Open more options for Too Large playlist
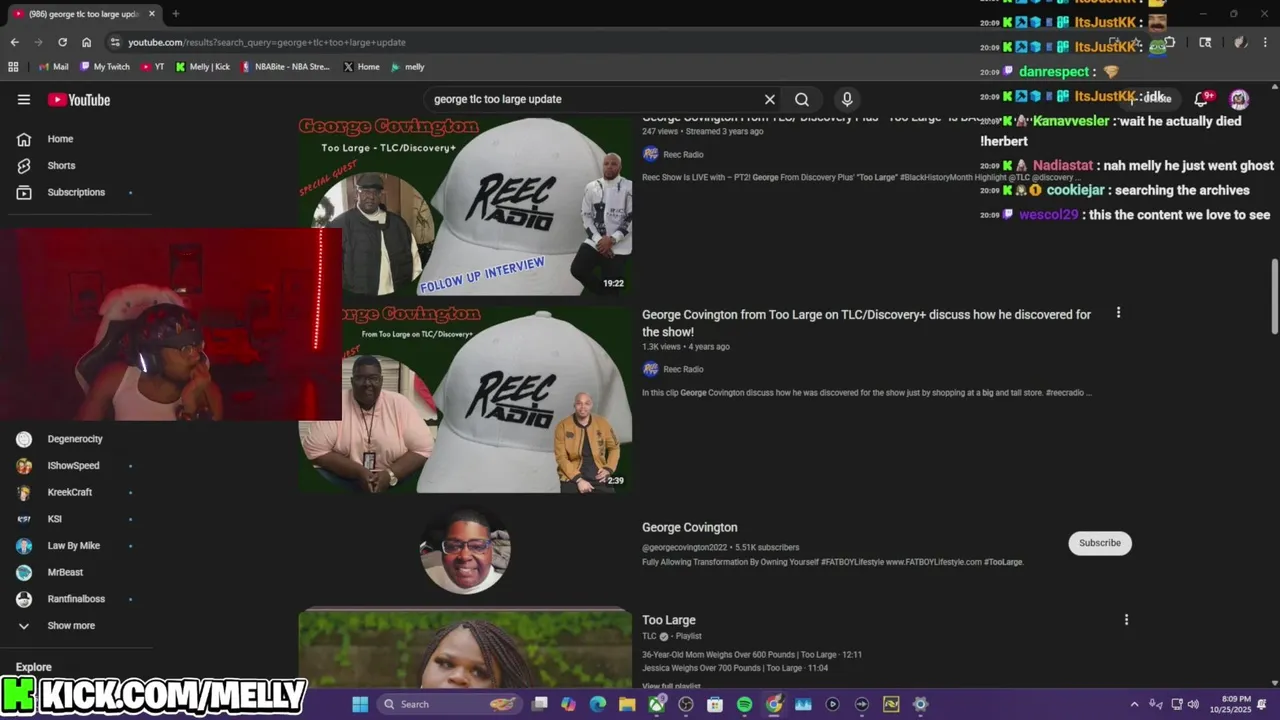 click(1126, 620)
